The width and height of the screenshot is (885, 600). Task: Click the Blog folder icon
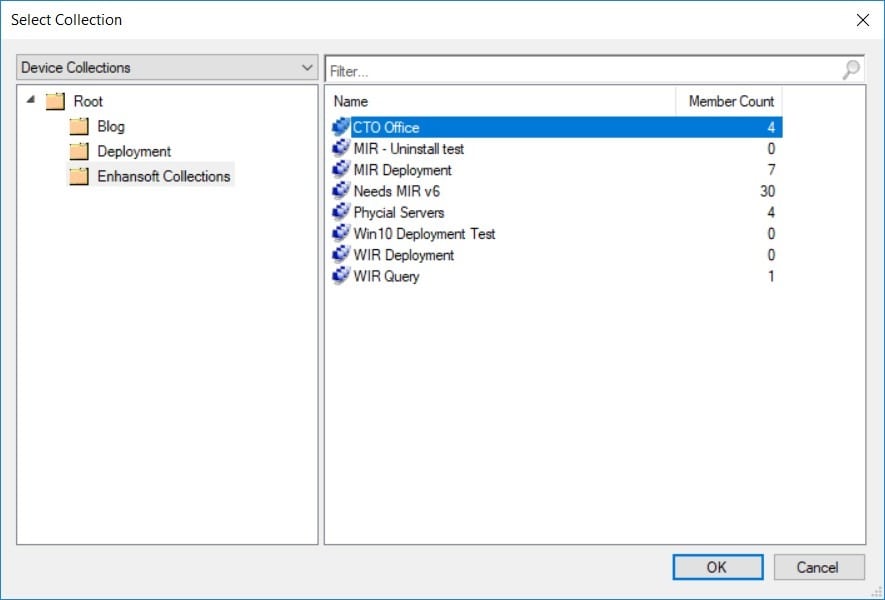coord(79,126)
